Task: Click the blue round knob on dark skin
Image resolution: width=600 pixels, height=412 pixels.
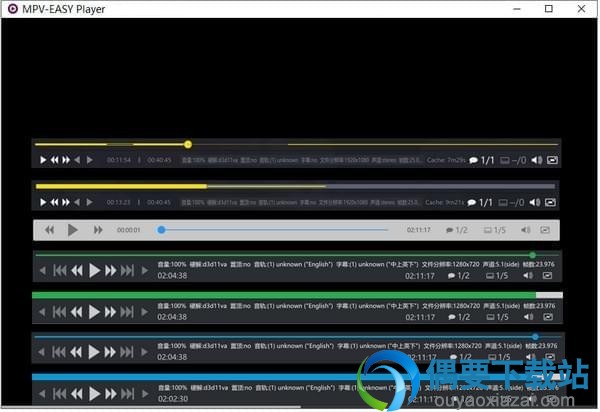Action: [x=535, y=337]
